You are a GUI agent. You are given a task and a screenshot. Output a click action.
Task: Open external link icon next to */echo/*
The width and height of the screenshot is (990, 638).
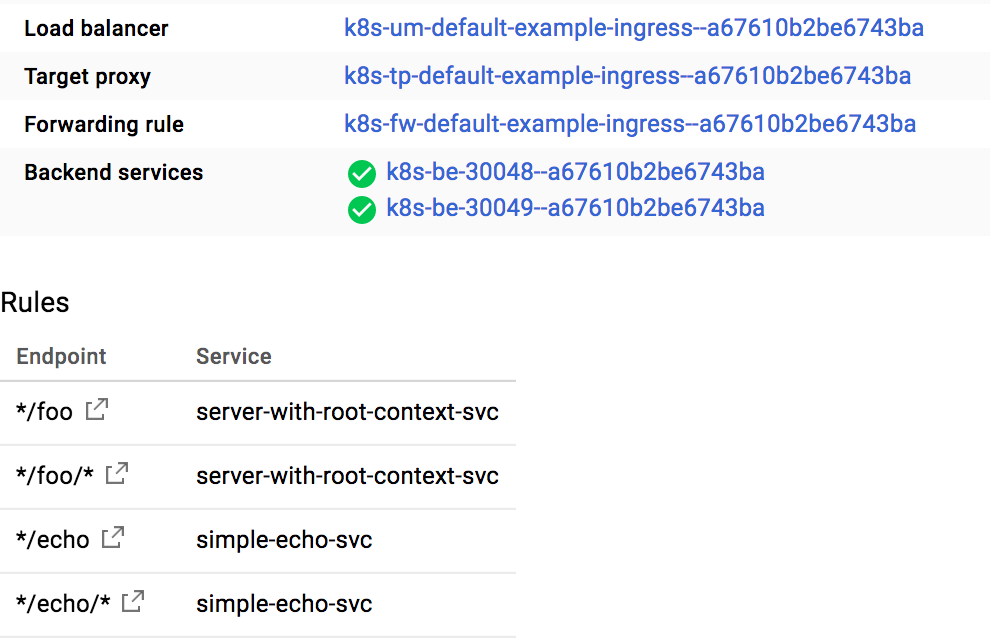point(133,601)
